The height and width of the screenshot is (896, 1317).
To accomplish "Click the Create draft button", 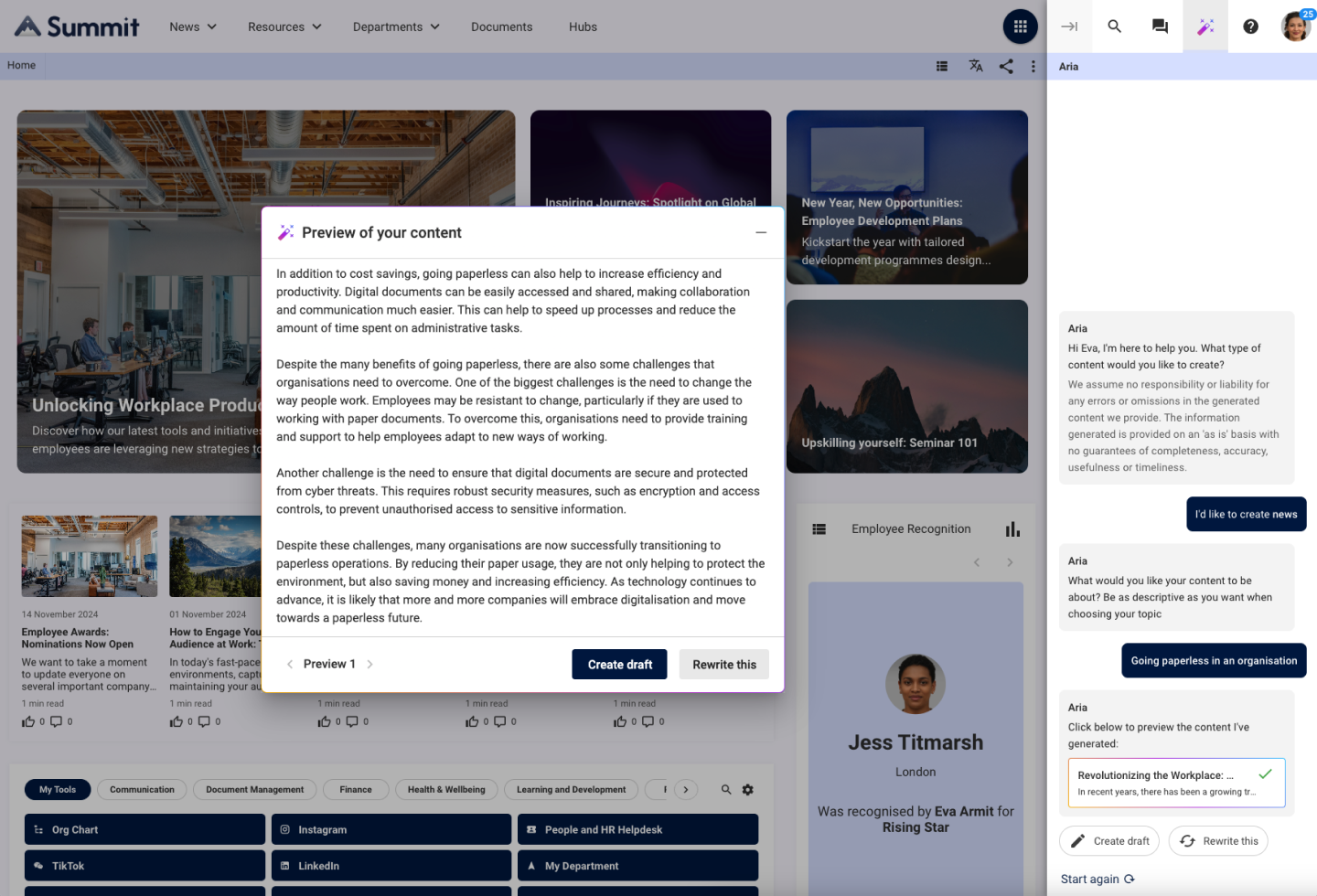I will 619,664.
